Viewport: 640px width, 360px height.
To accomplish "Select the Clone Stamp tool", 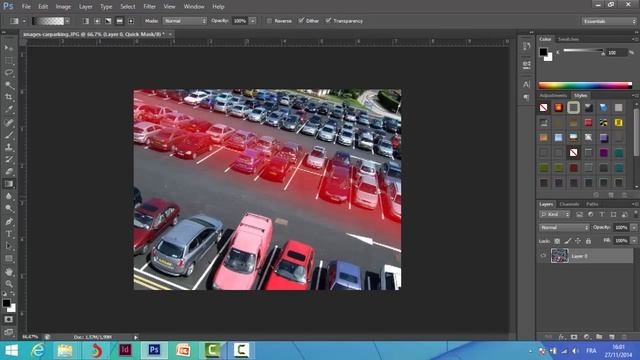I will 9,147.
